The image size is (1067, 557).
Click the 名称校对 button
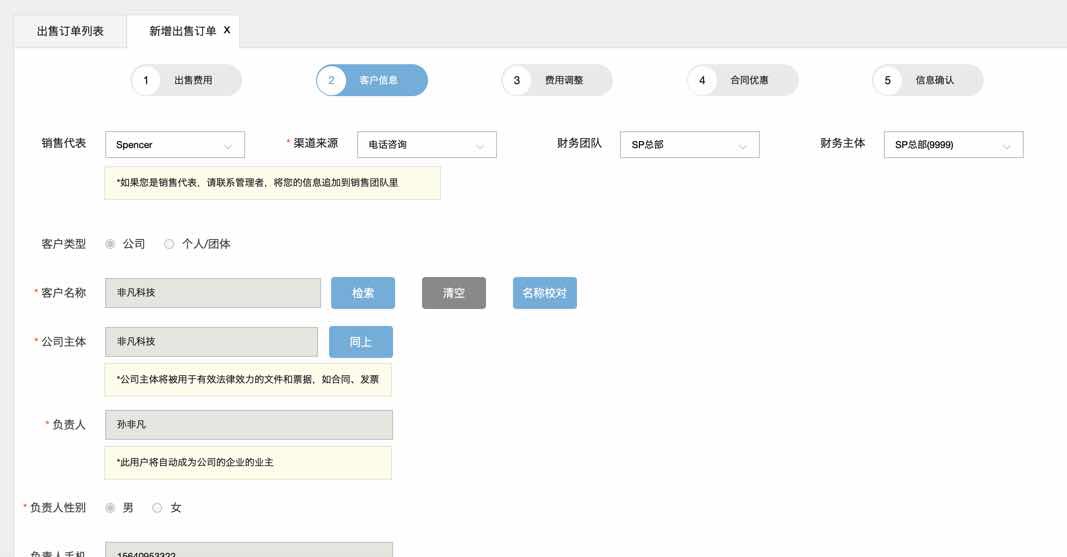545,293
